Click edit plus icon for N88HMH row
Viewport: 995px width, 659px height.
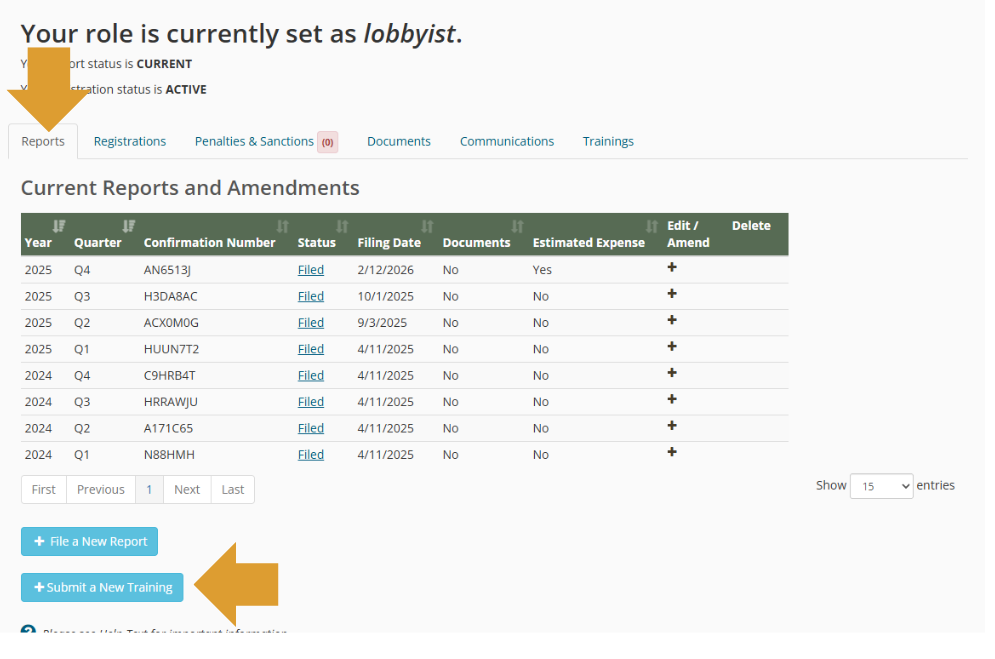click(x=672, y=452)
